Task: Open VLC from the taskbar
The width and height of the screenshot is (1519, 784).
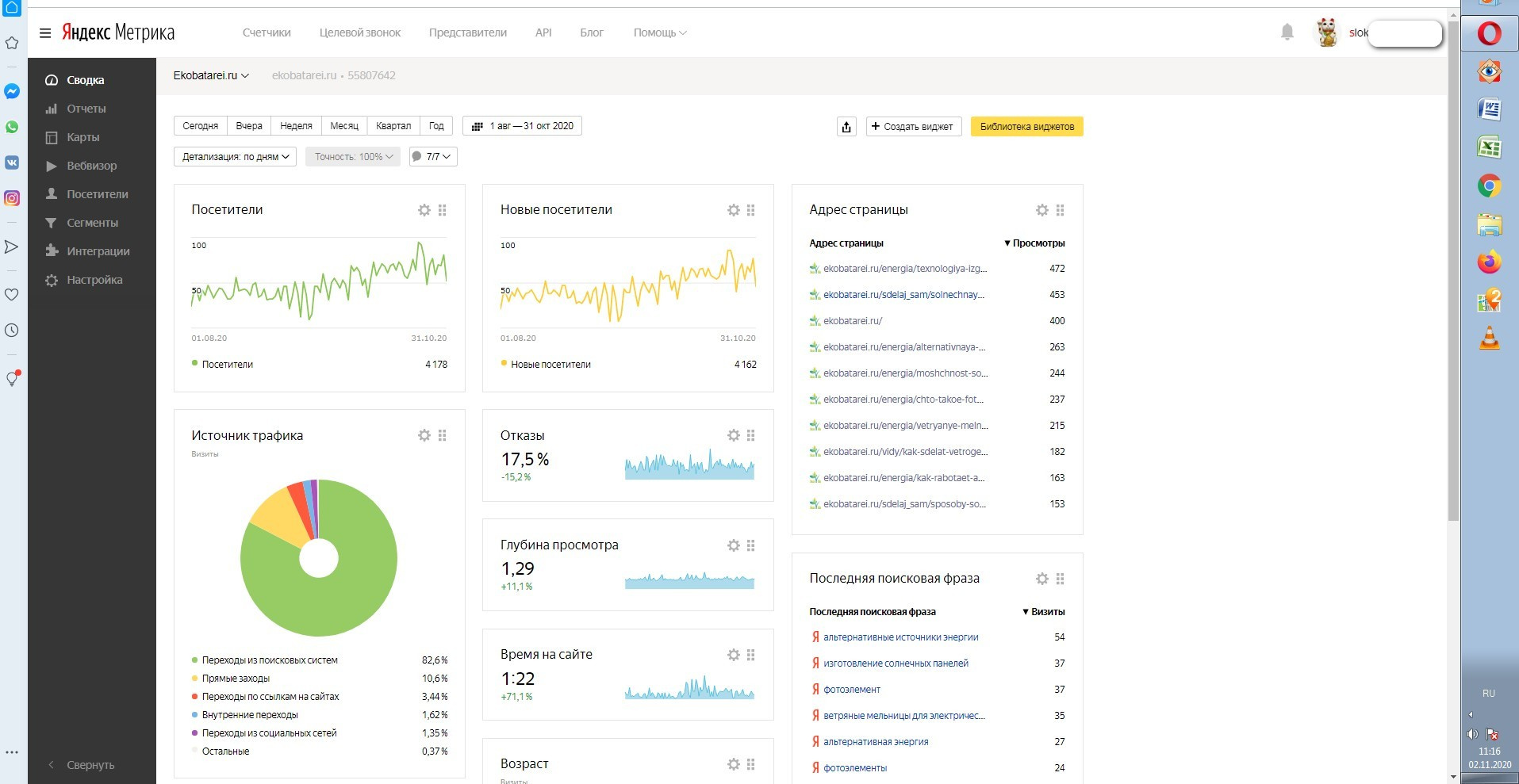Action: click(x=1489, y=338)
